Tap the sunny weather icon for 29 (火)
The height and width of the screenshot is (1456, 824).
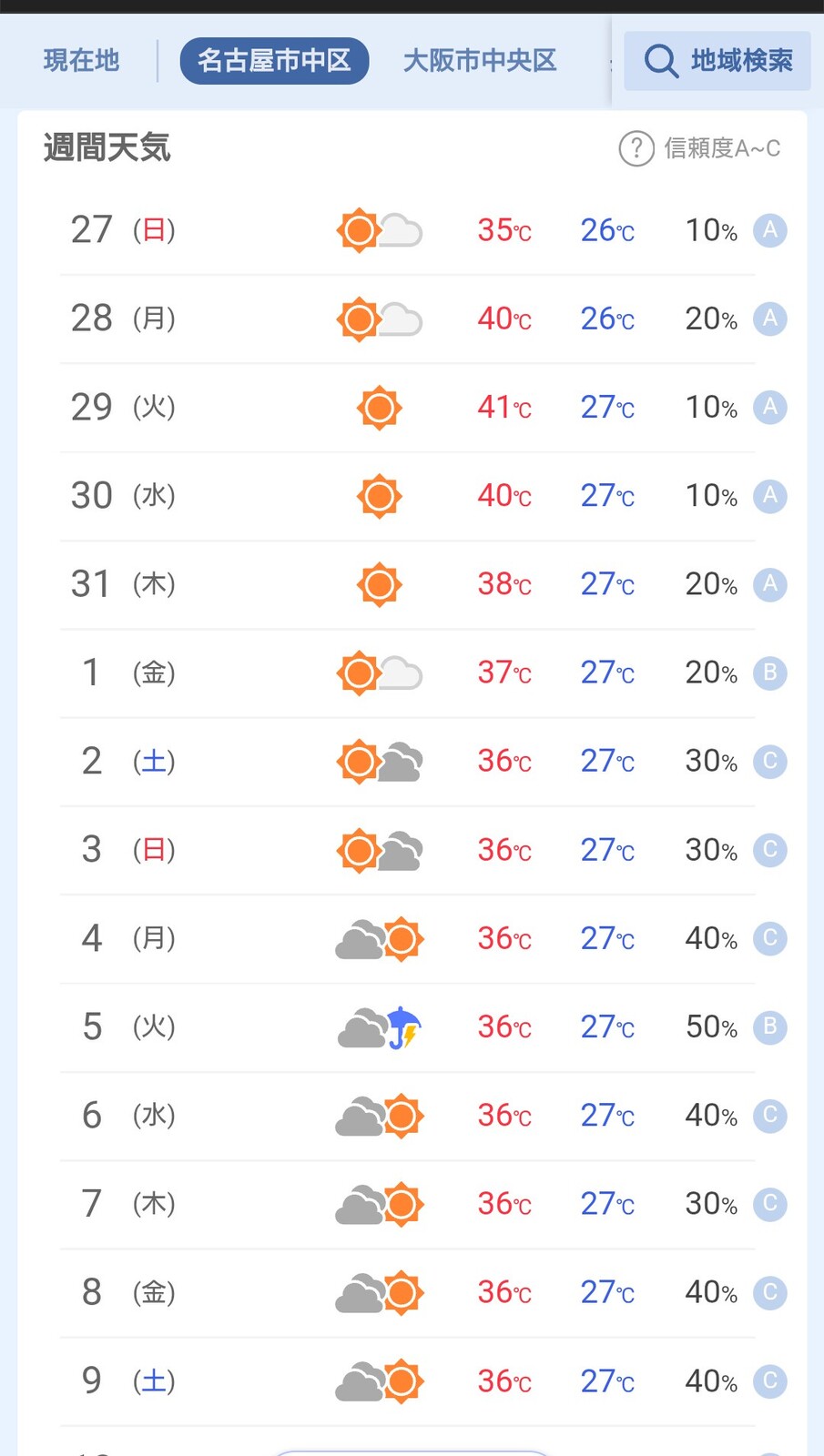tap(379, 408)
